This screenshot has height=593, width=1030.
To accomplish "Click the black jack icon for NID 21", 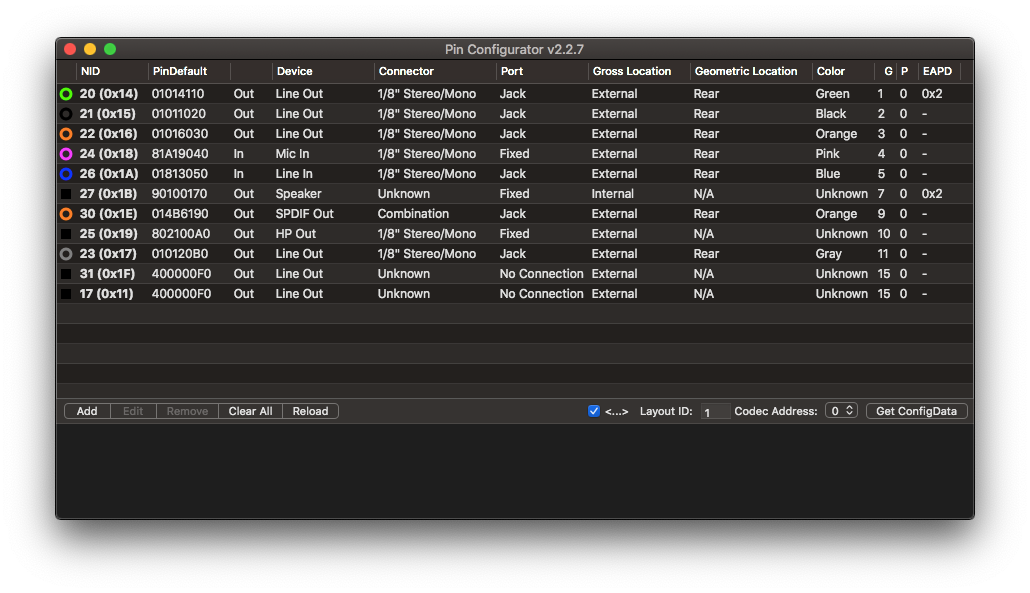I will coord(66,114).
